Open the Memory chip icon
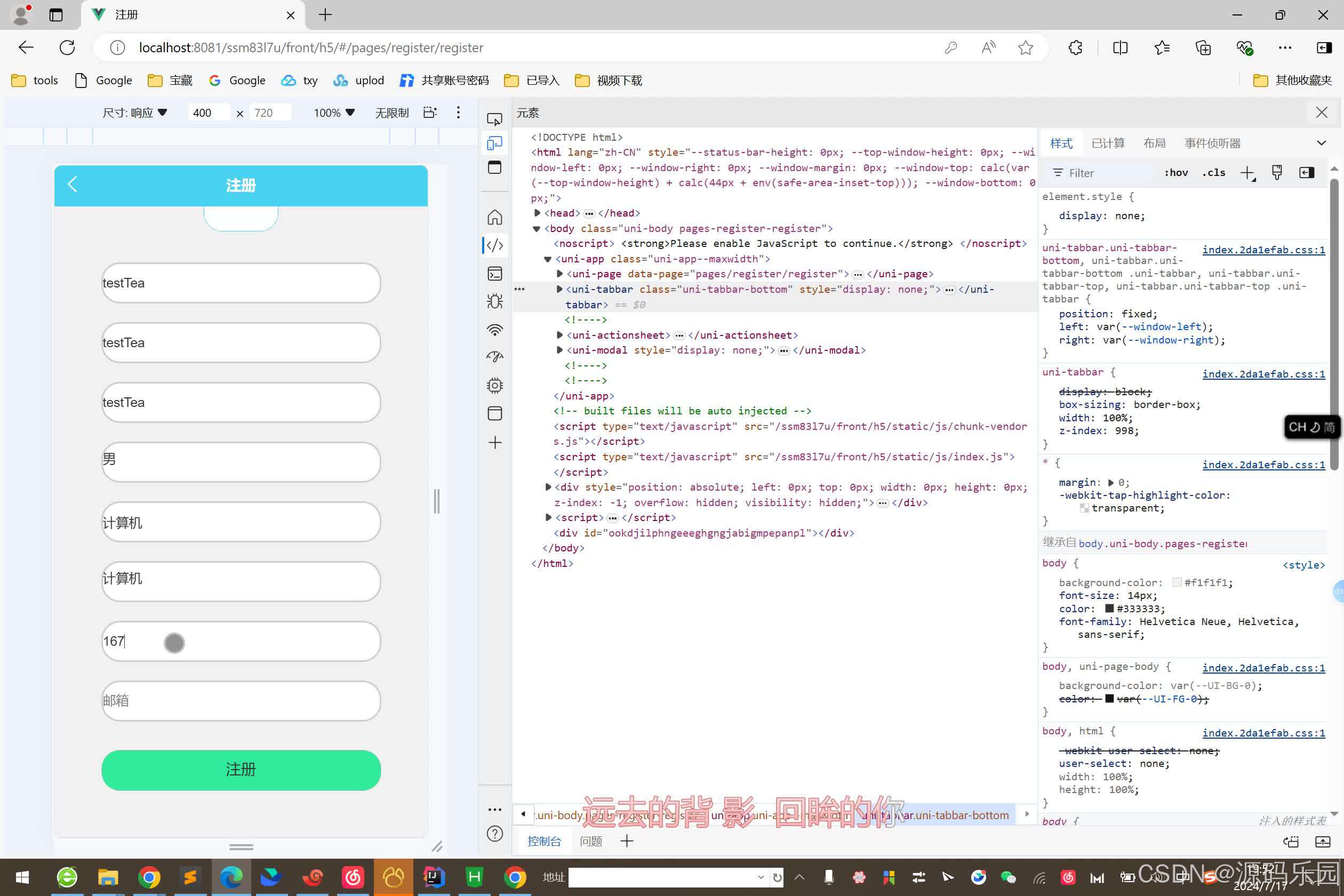This screenshot has height=896, width=1344. tap(494, 385)
